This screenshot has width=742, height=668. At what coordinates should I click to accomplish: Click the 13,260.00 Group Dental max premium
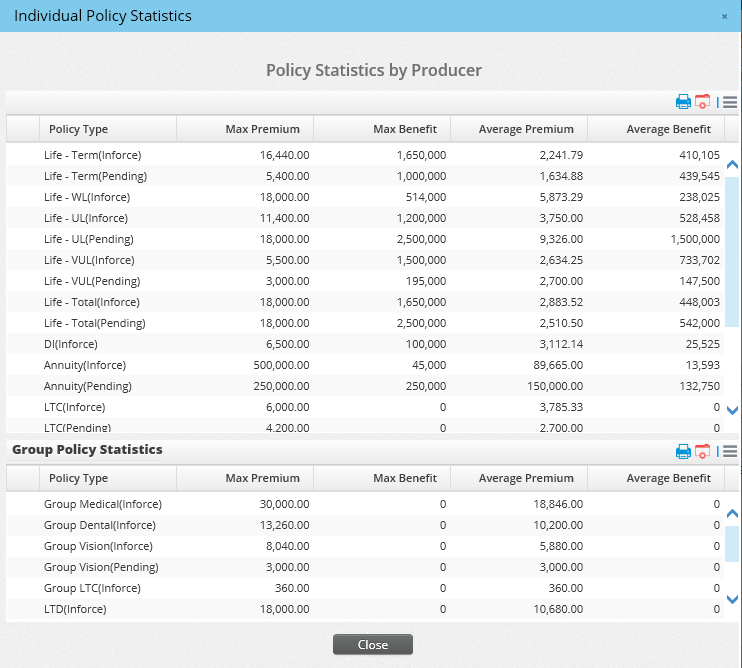point(284,525)
